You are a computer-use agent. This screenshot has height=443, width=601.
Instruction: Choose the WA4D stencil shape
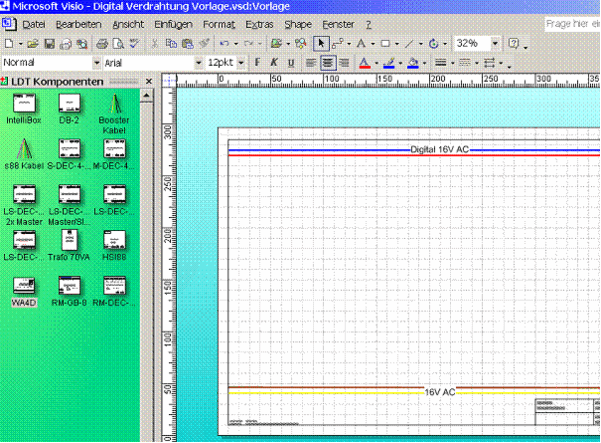point(24,290)
